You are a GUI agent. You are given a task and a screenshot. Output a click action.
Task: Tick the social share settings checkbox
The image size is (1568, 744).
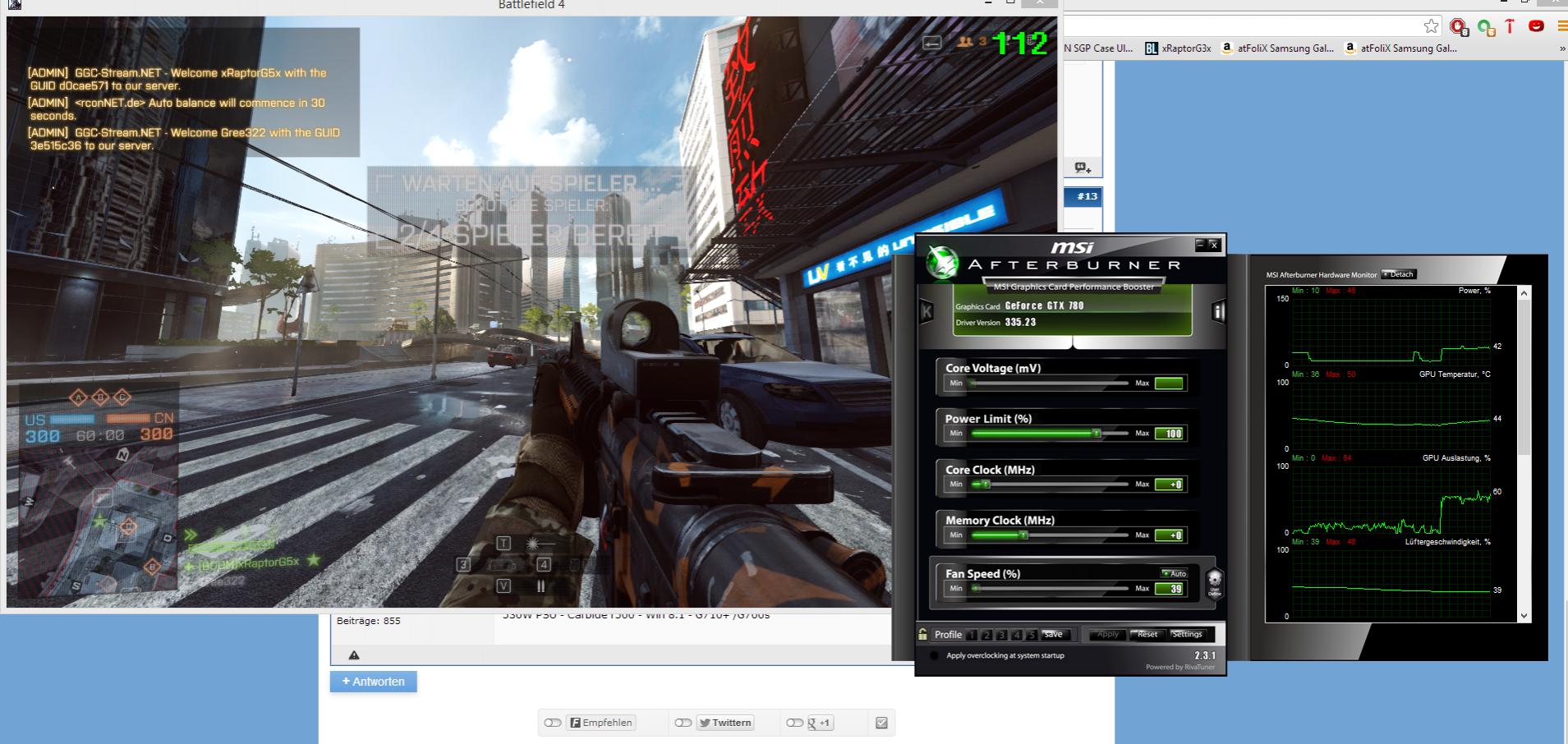(881, 723)
